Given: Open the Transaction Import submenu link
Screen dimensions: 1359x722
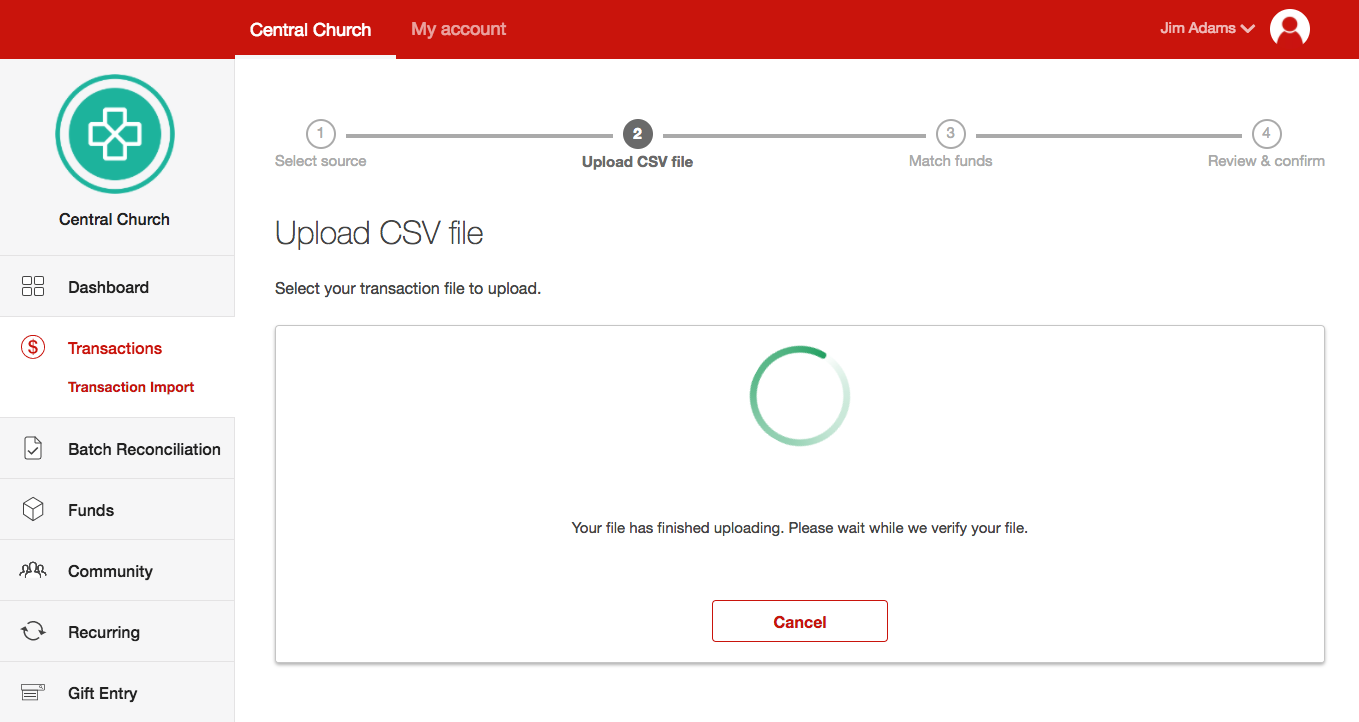Looking at the screenshot, I should pyautogui.click(x=131, y=387).
